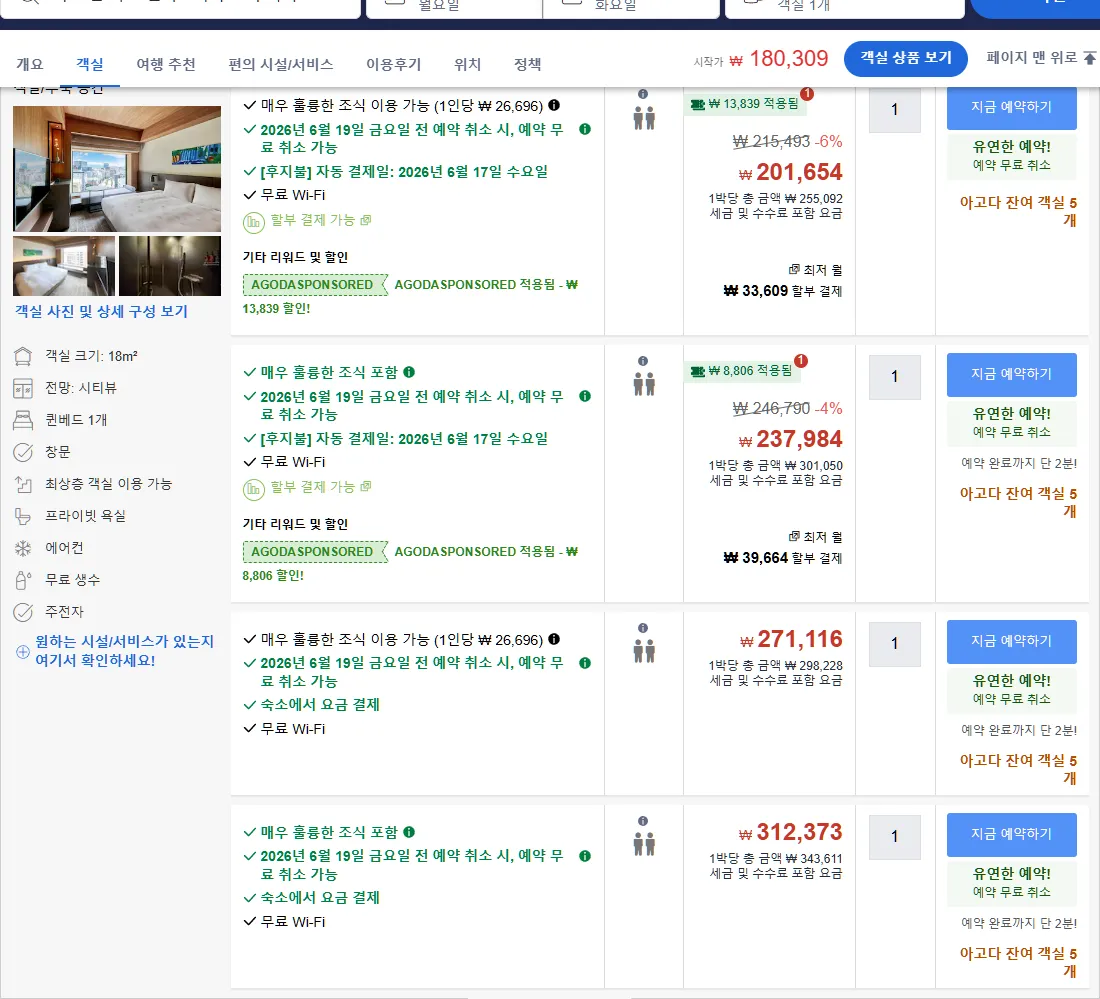1100x999 pixels.
Task: Click green cancellation info icon in ₩237,984 row
Action: (x=585, y=396)
